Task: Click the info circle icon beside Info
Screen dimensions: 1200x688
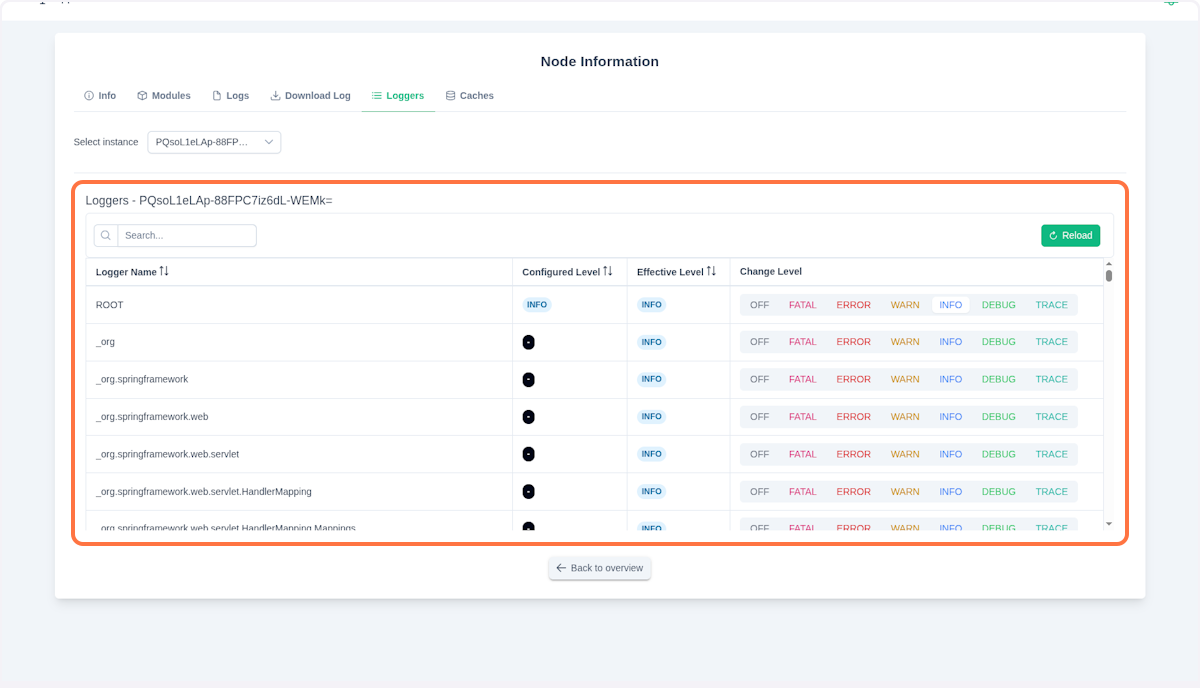Action: click(87, 95)
